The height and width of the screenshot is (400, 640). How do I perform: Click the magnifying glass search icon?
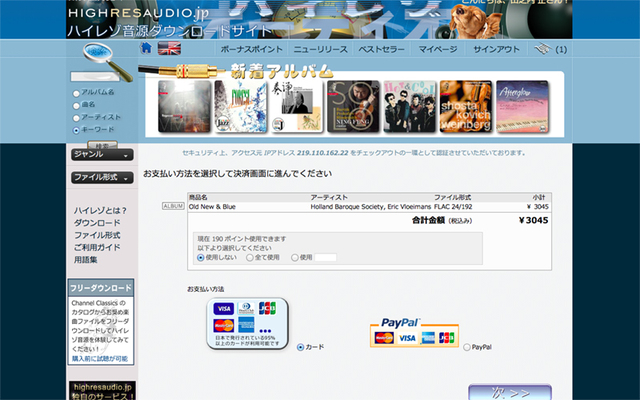[x=107, y=62]
